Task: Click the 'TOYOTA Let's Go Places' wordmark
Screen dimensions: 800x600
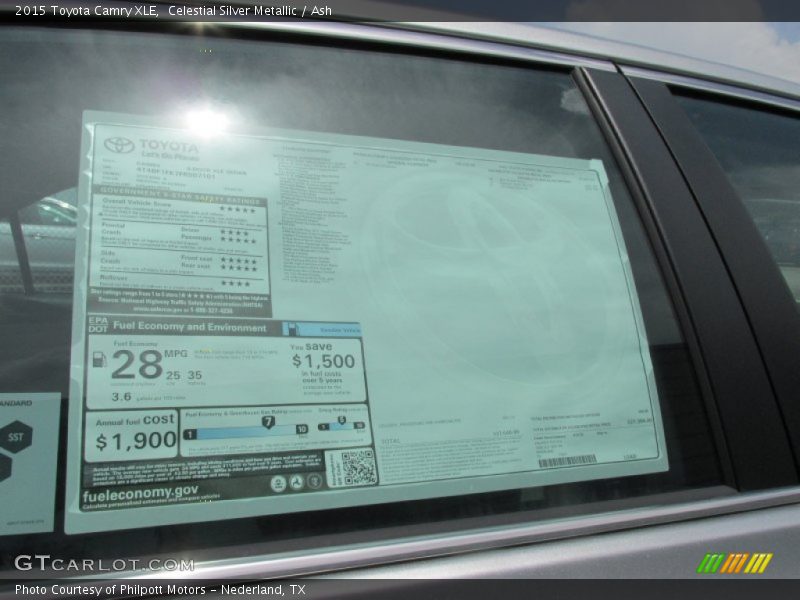Action: click(169, 150)
